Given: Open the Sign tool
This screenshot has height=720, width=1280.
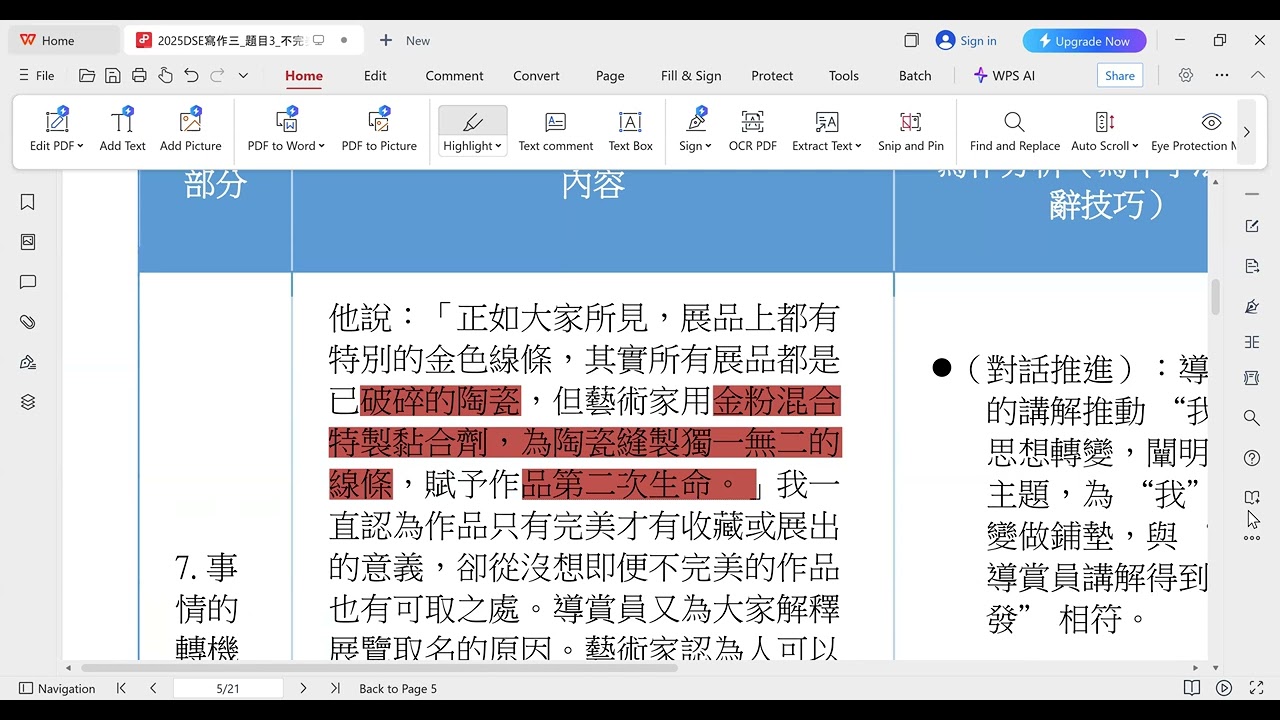Looking at the screenshot, I should (695, 131).
